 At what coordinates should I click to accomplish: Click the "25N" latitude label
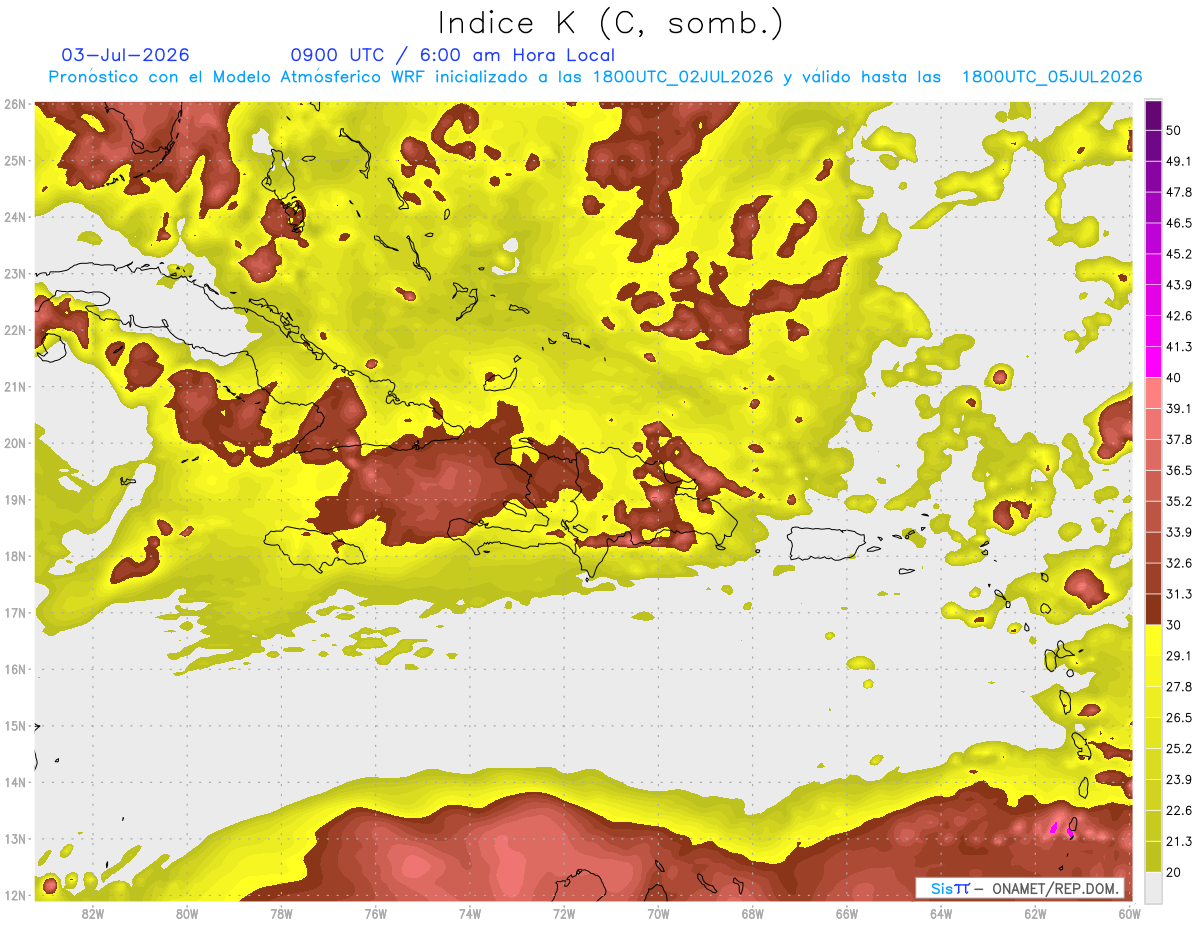[15, 160]
